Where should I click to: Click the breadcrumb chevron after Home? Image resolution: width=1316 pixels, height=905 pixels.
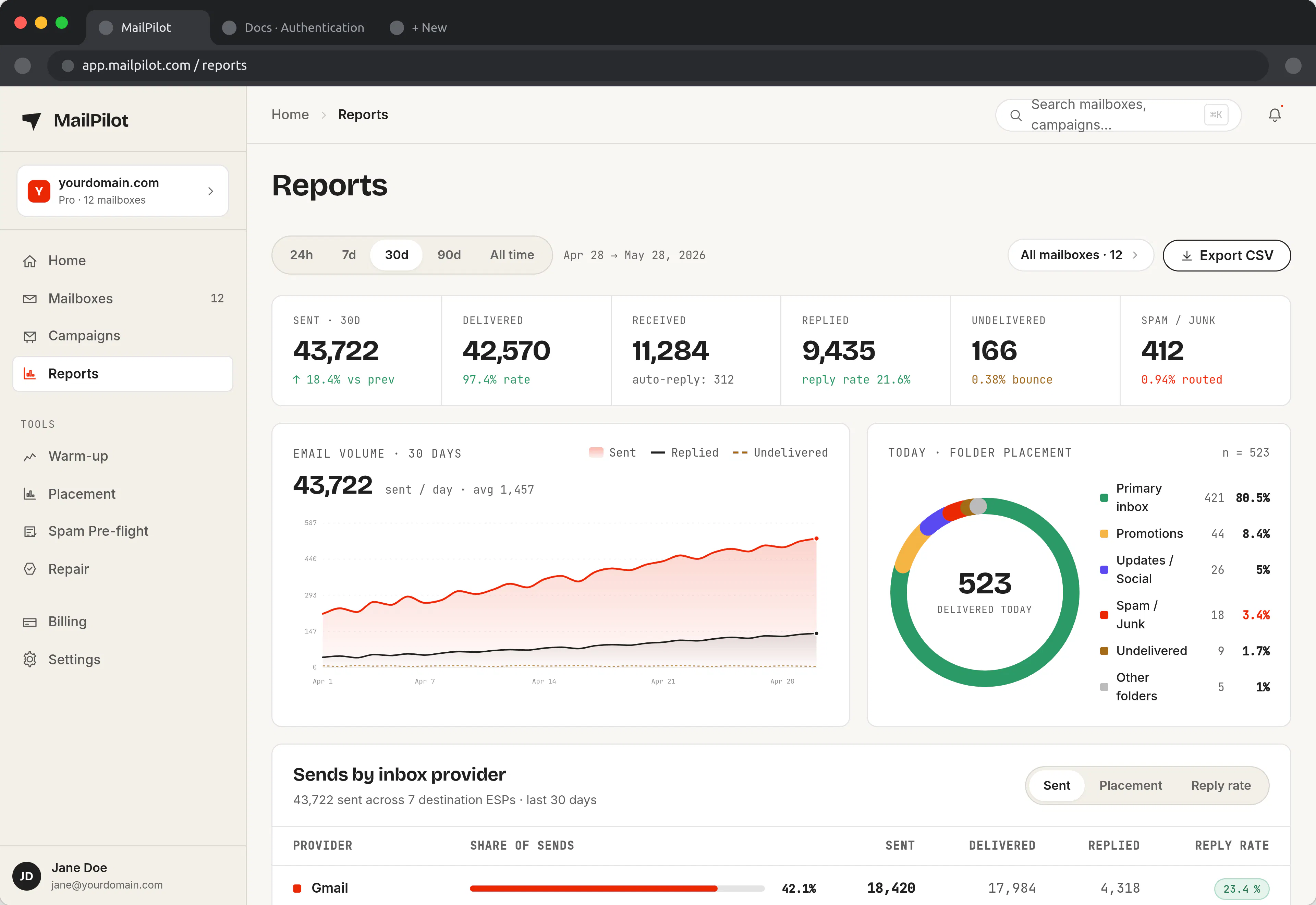pos(324,115)
